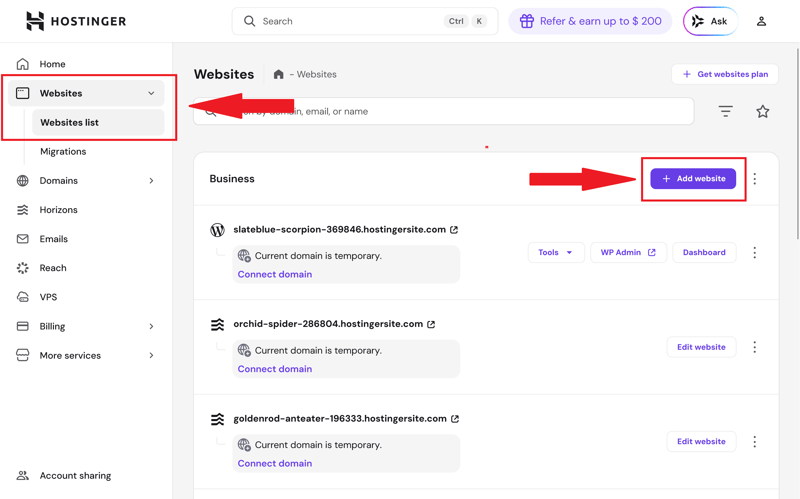Image resolution: width=800 pixels, height=499 pixels.
Task: Click three-dot menu for Business plan
Action: [x=755, y=179]
